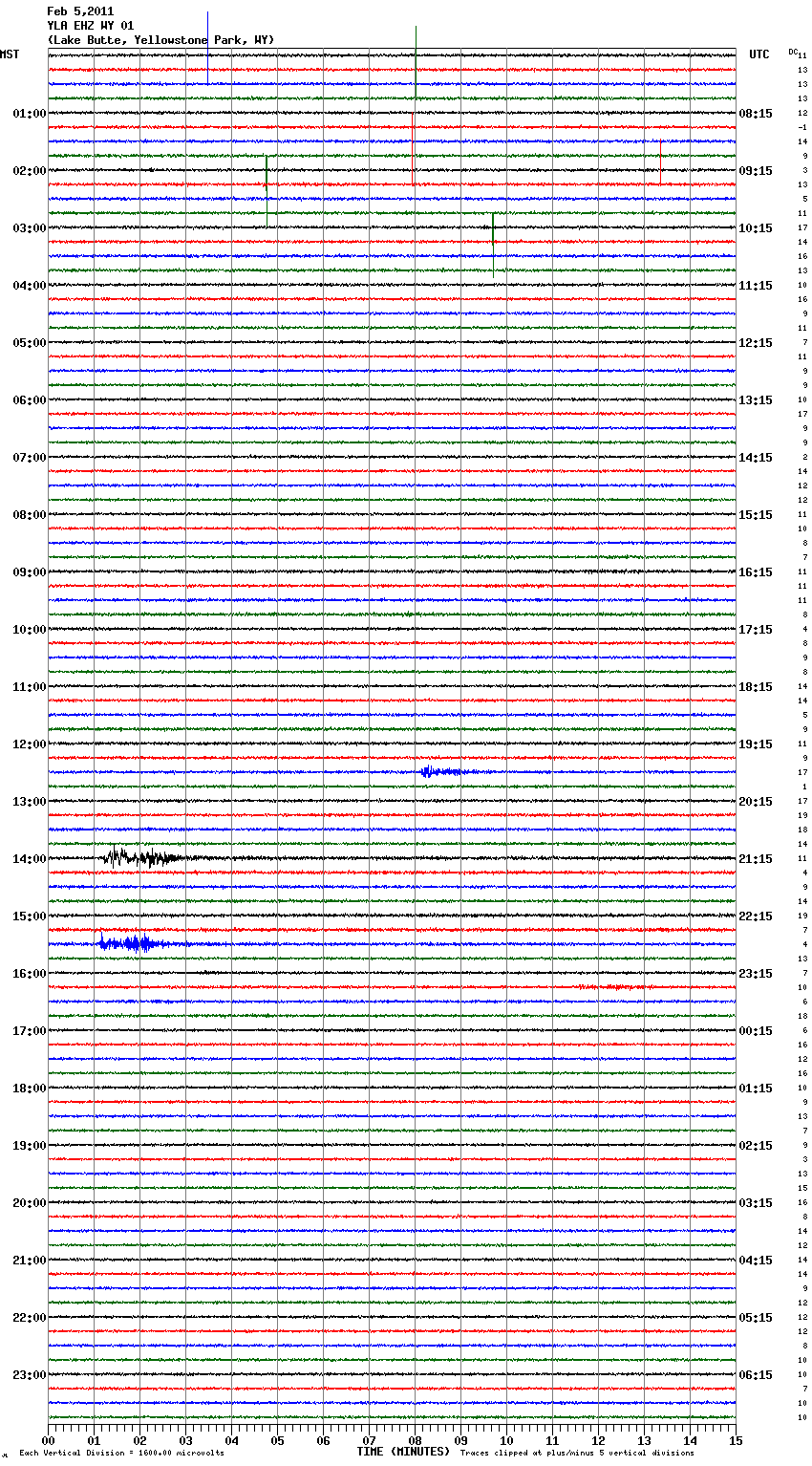Select the 02:00 MST hour label
Screen dimensions: 812x1466
30,171
